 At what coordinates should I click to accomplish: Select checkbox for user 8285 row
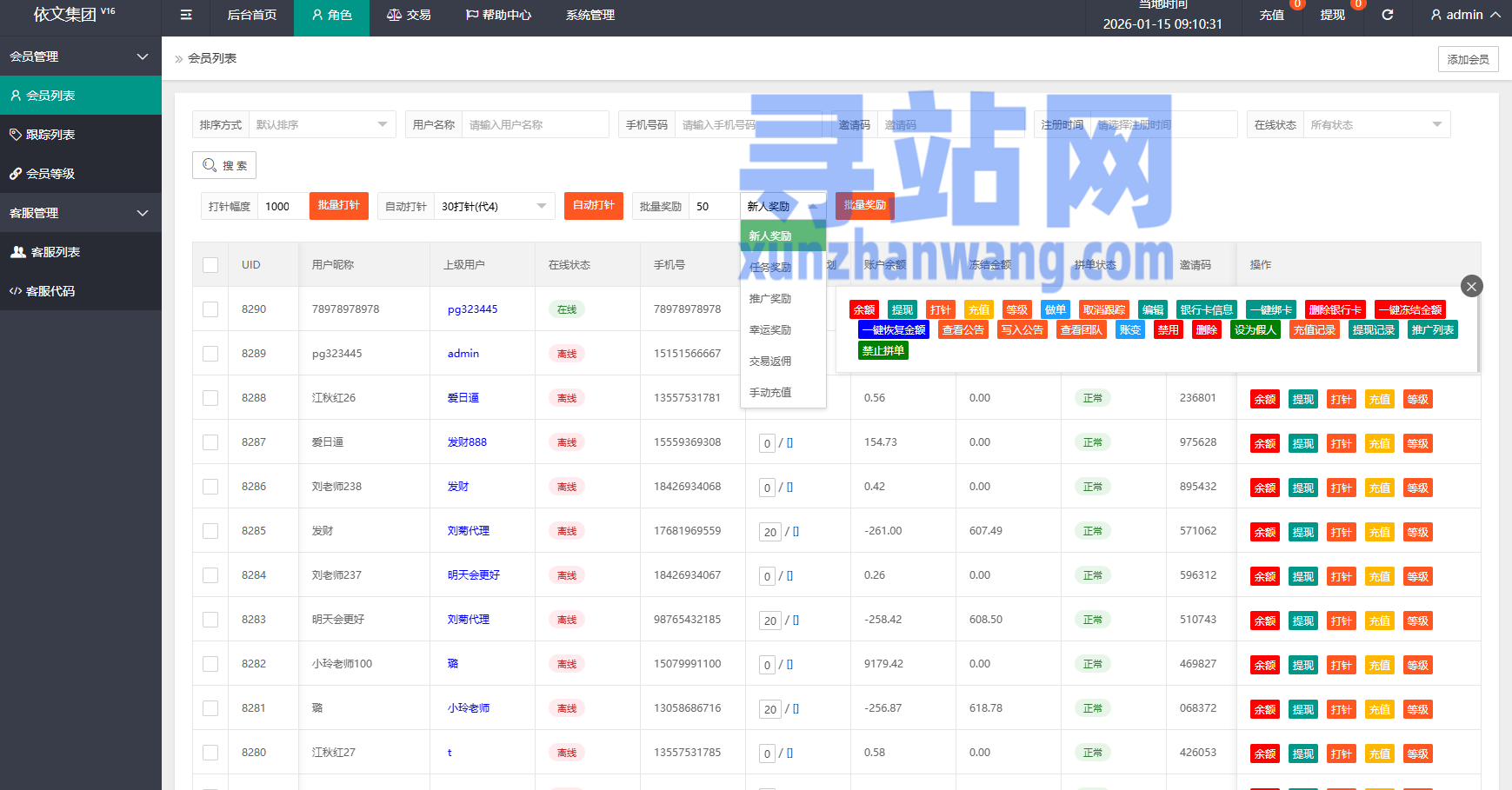click(x=210, y=531)
